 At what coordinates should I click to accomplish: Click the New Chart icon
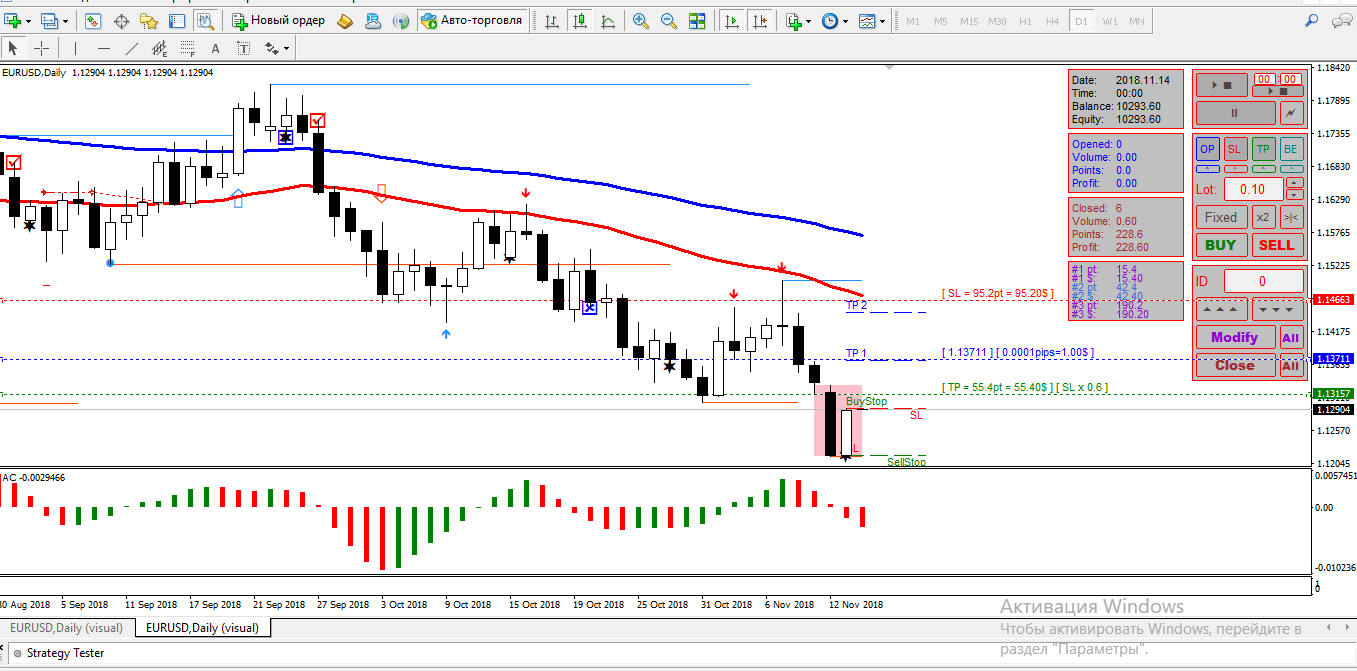(12, 20)
